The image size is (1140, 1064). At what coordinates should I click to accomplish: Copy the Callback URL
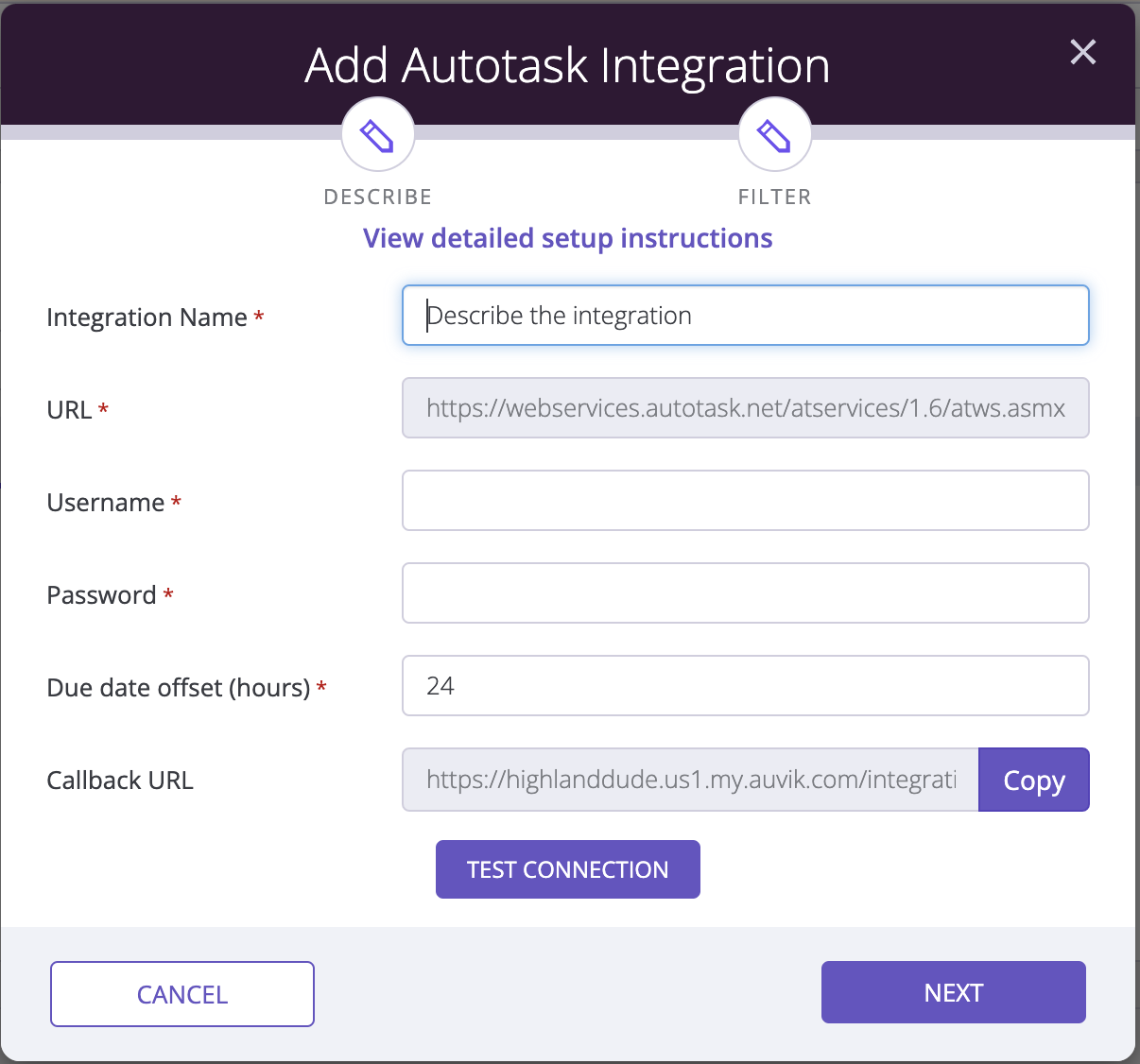(1034, 780)
